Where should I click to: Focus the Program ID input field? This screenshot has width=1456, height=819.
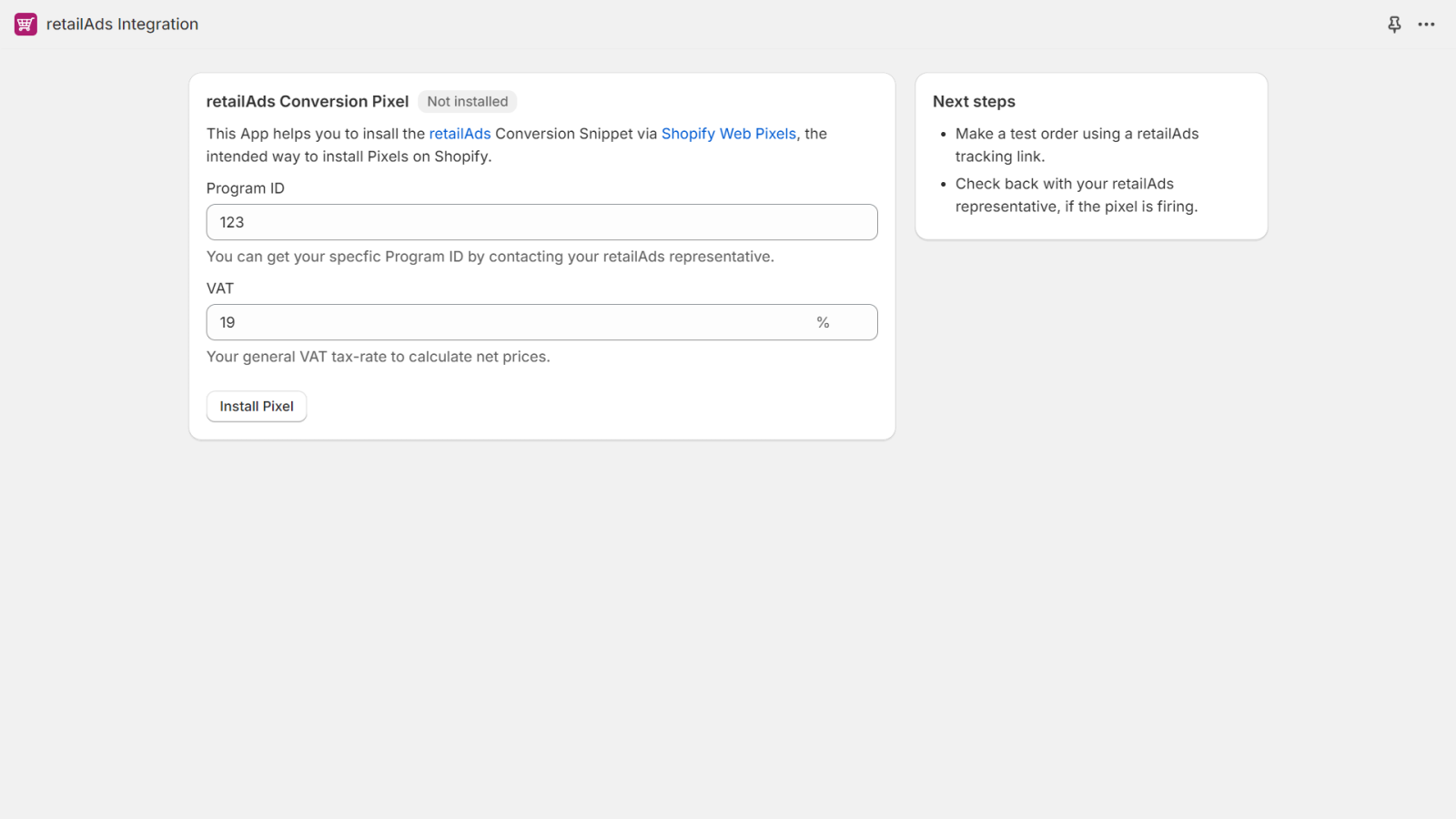tap(541, 222)
